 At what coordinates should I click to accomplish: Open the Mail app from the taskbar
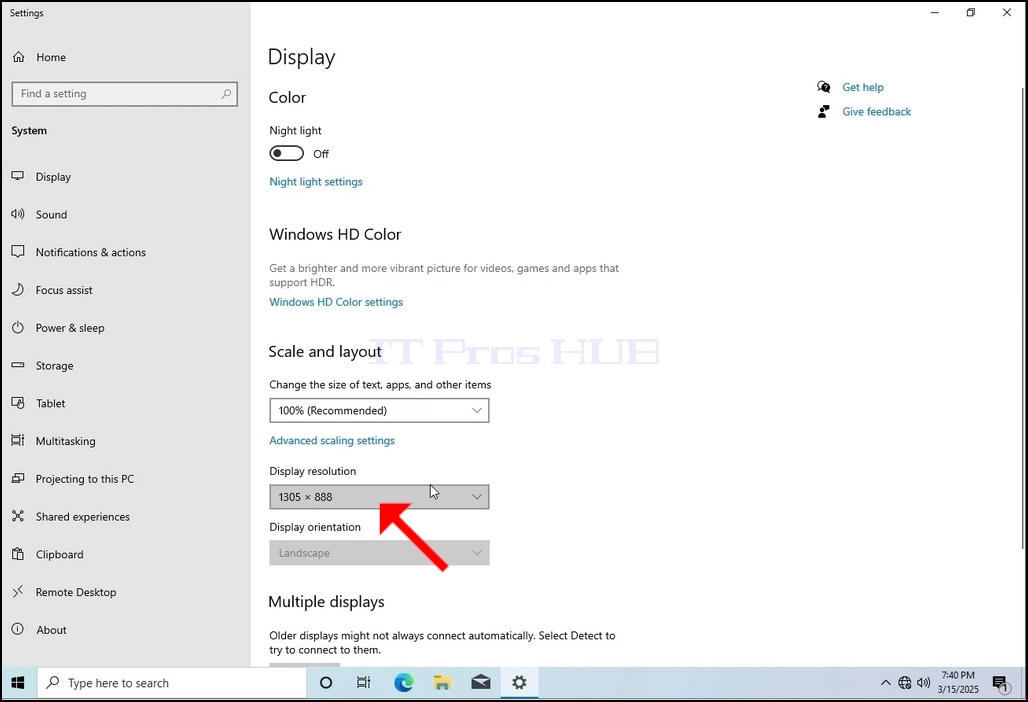coord(481,683)
